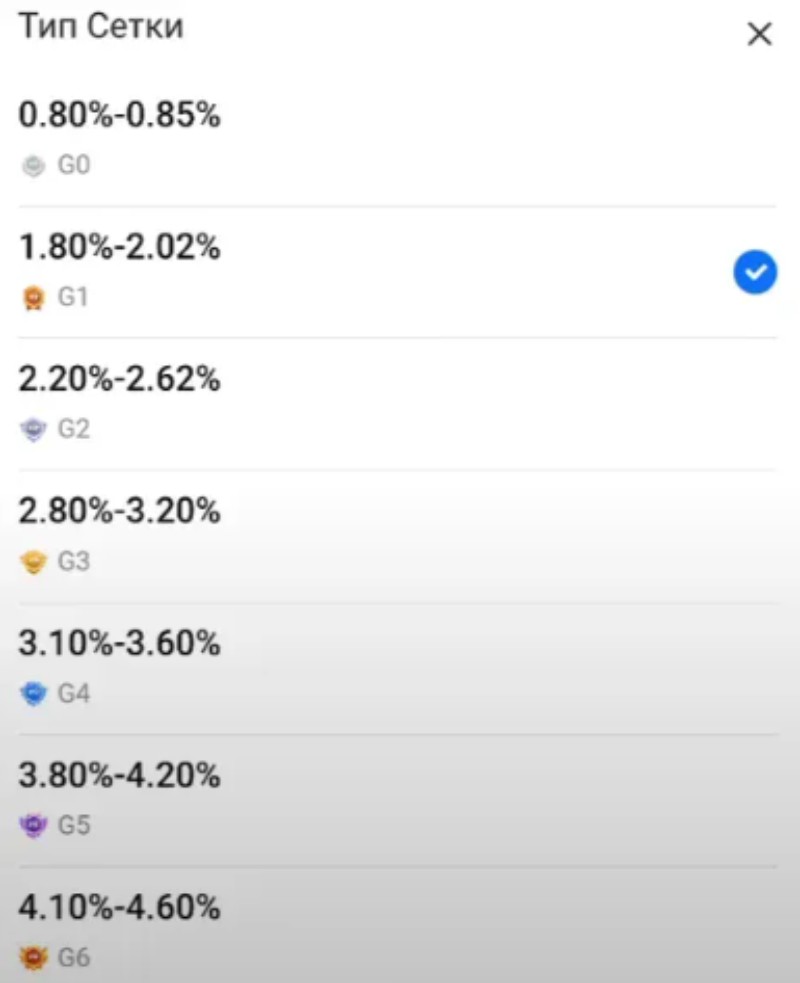Click the purple G5 badge icon
The width and height of the screenshot is (800, 983).
[34, 826]
